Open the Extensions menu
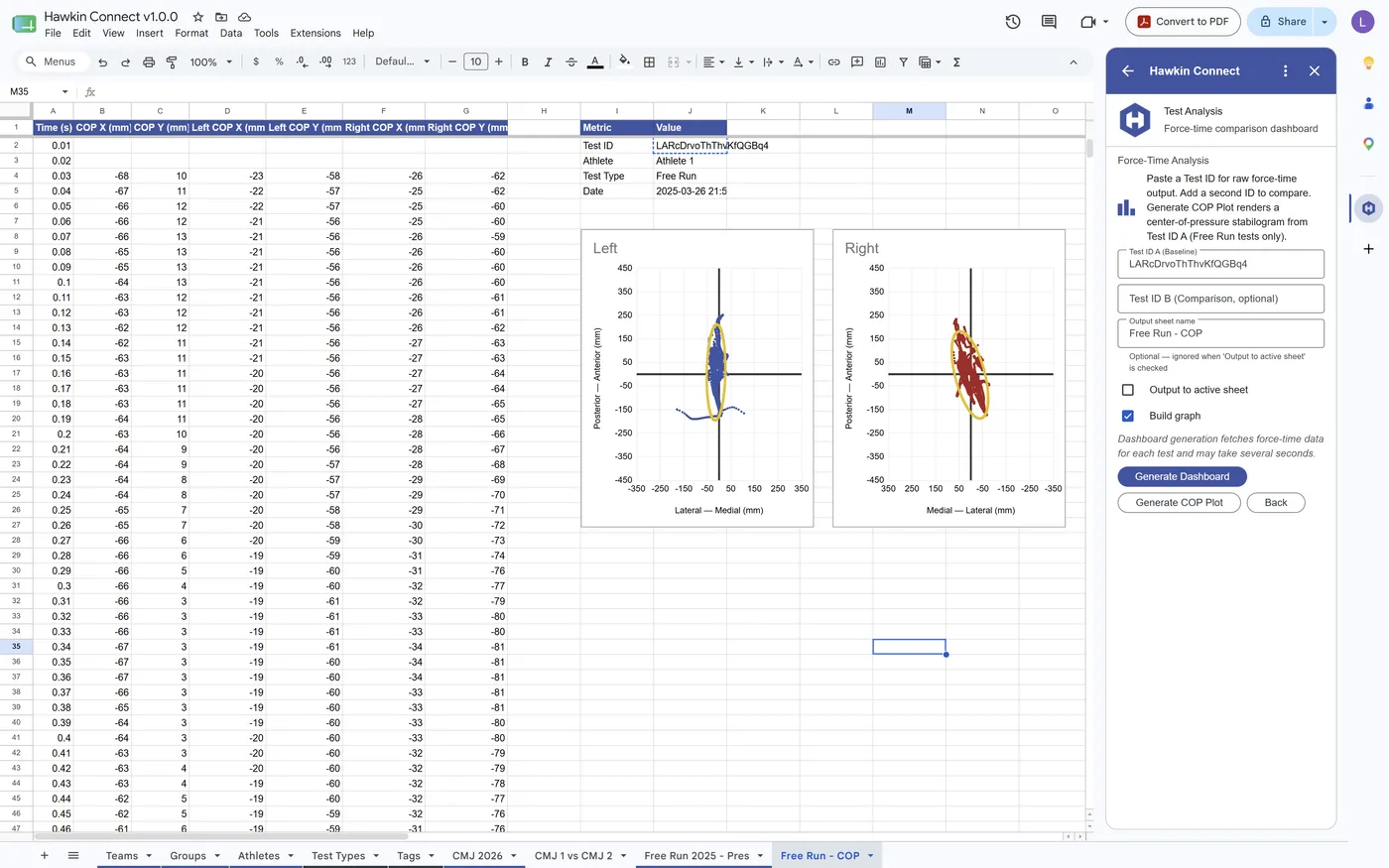 pos(316,34)
